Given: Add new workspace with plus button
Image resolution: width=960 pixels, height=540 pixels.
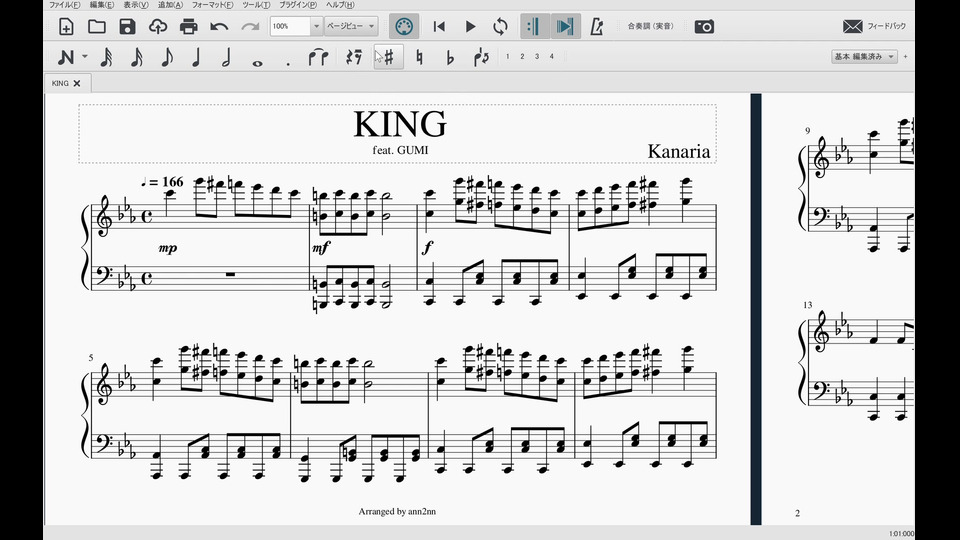Looking at the screenshot, I should [x=906, y=56].
